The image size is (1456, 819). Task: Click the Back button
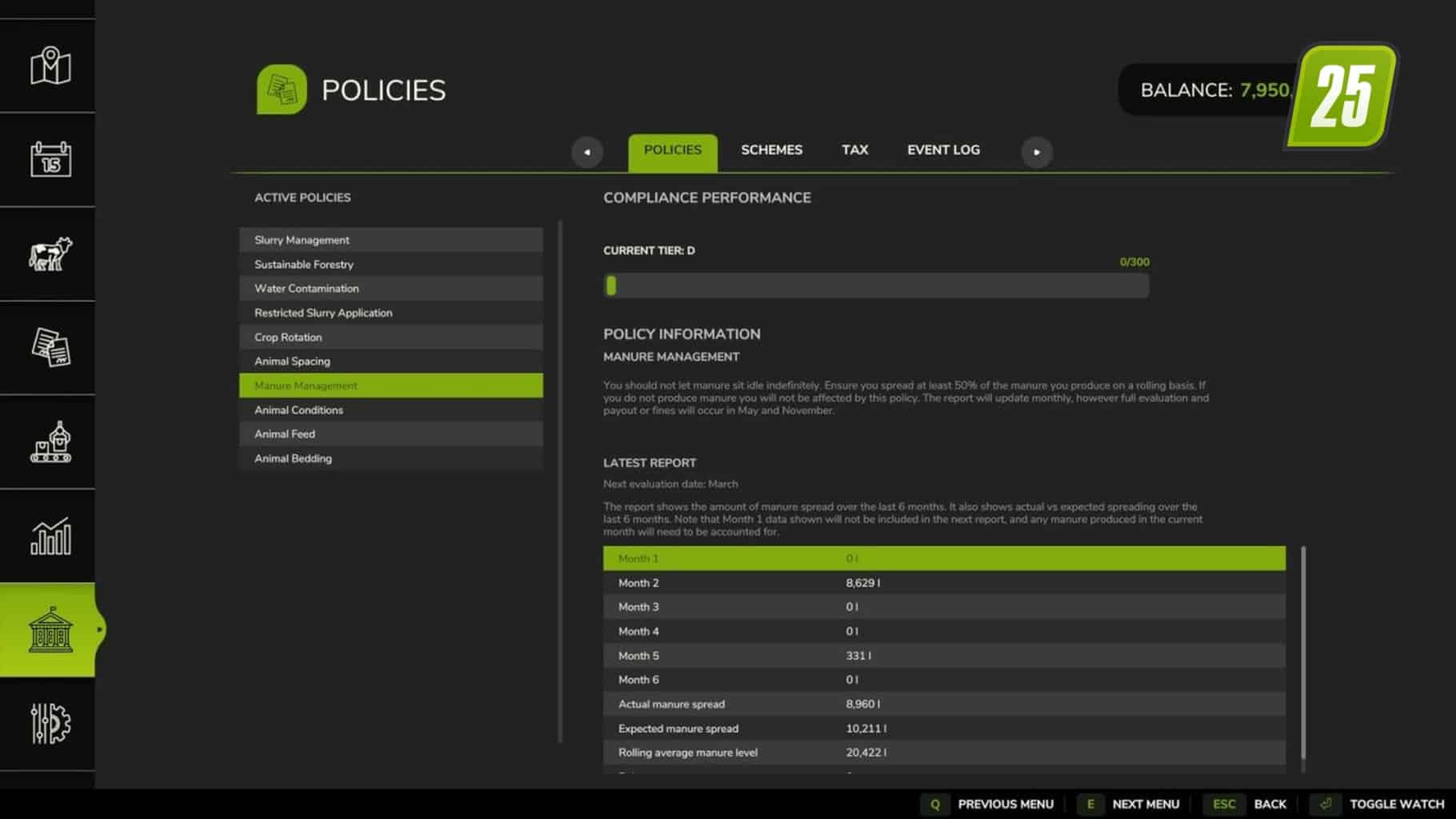pyautogui.click(x=1270, y=804)
